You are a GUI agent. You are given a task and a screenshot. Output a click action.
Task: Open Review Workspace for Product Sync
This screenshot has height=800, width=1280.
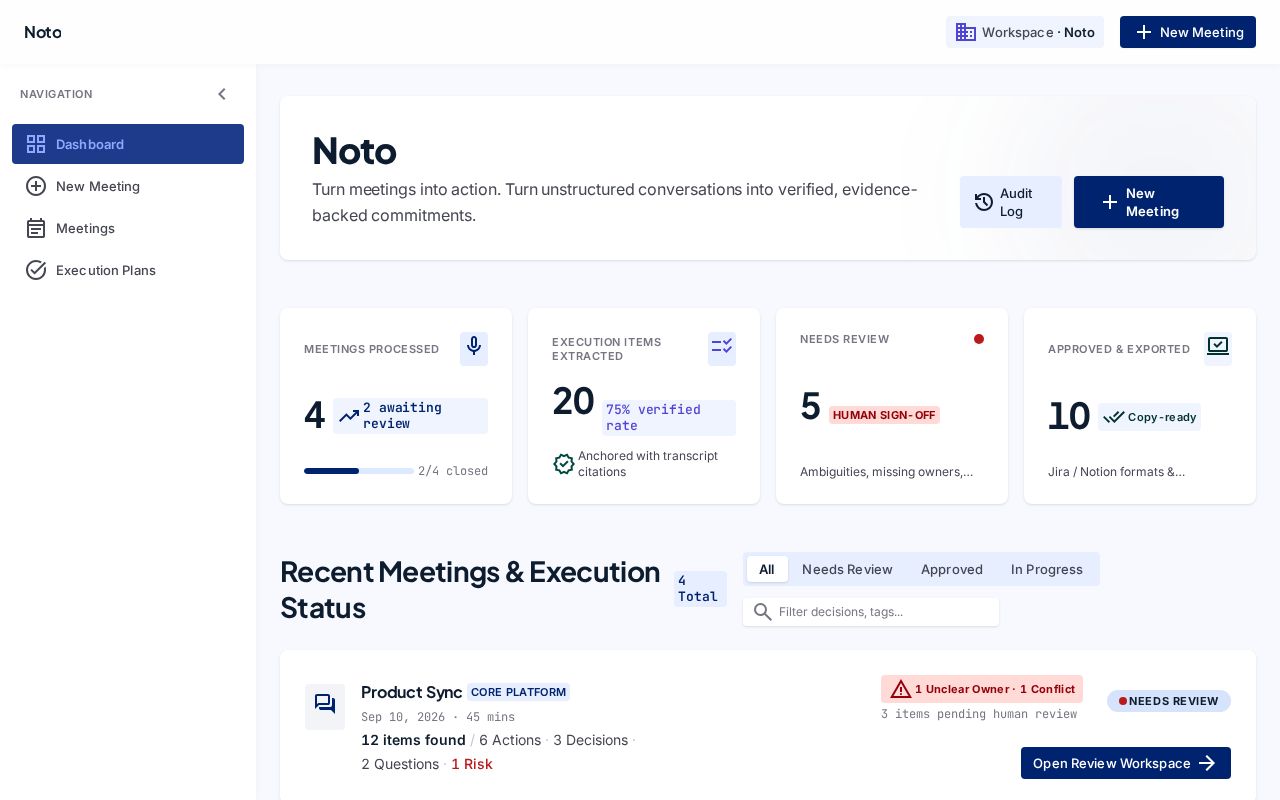1126,763
